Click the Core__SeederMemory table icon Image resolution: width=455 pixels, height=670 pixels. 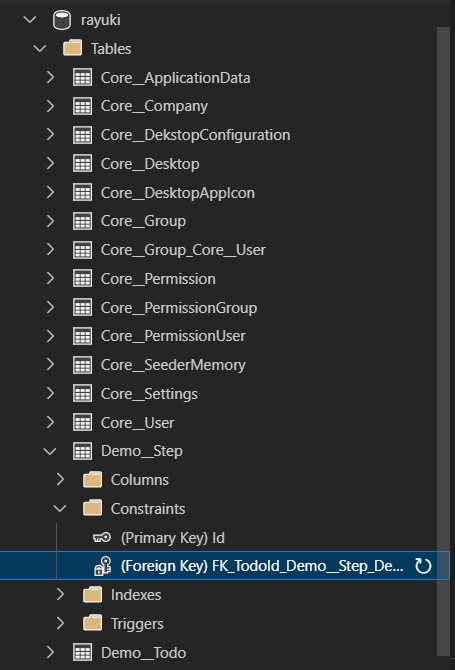click(82, 365)
